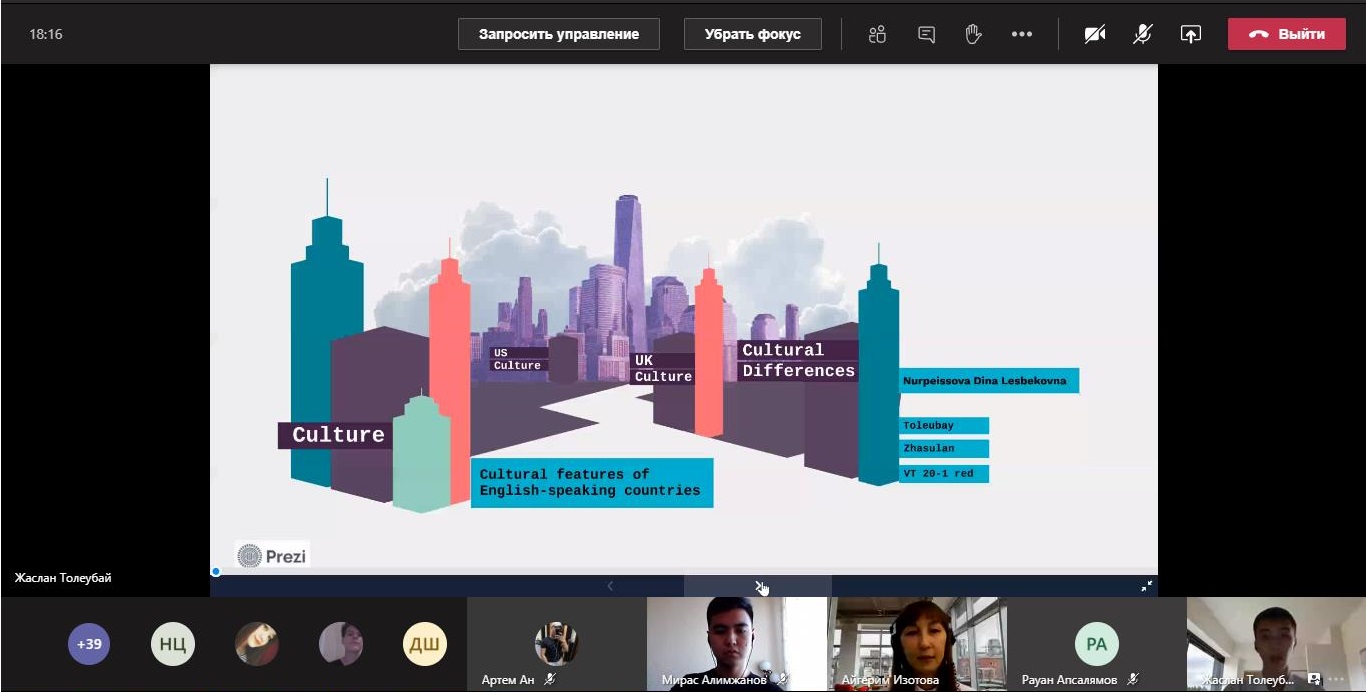Expand presentation to full screen
This screenshot has width=1366, height=692.
tap(1147, 586)
